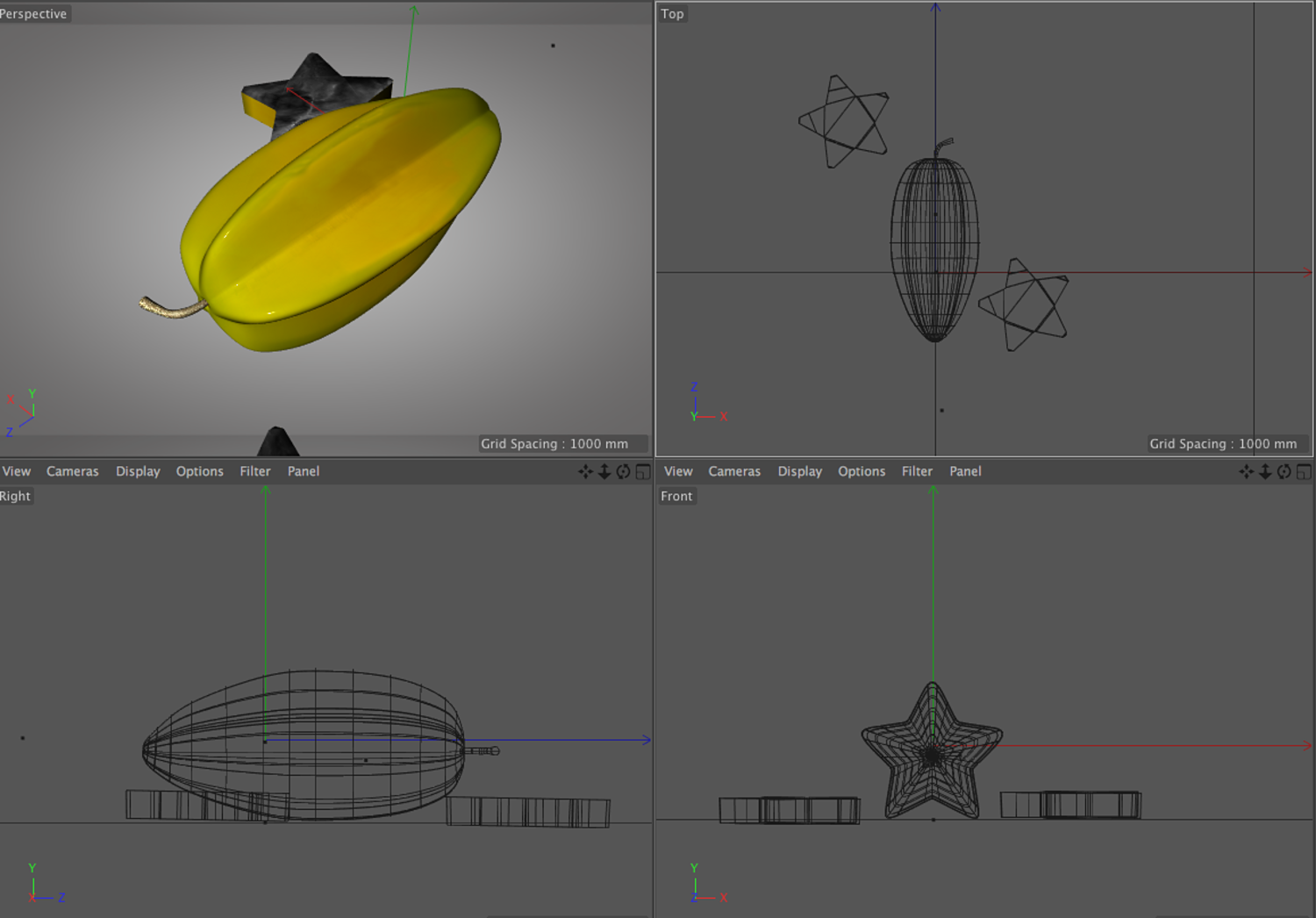Open the Options menu in the Front viewport
This screenshot has width=1316, height=918.
(862, 471)
